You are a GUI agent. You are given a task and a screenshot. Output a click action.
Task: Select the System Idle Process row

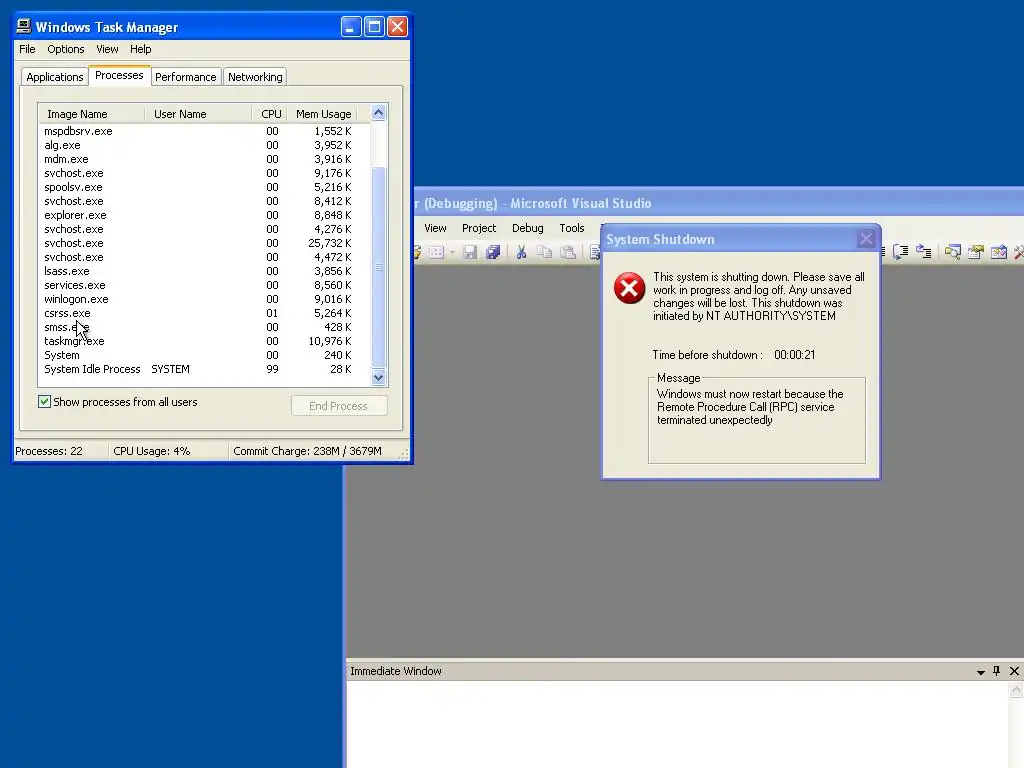coord(204,370)
